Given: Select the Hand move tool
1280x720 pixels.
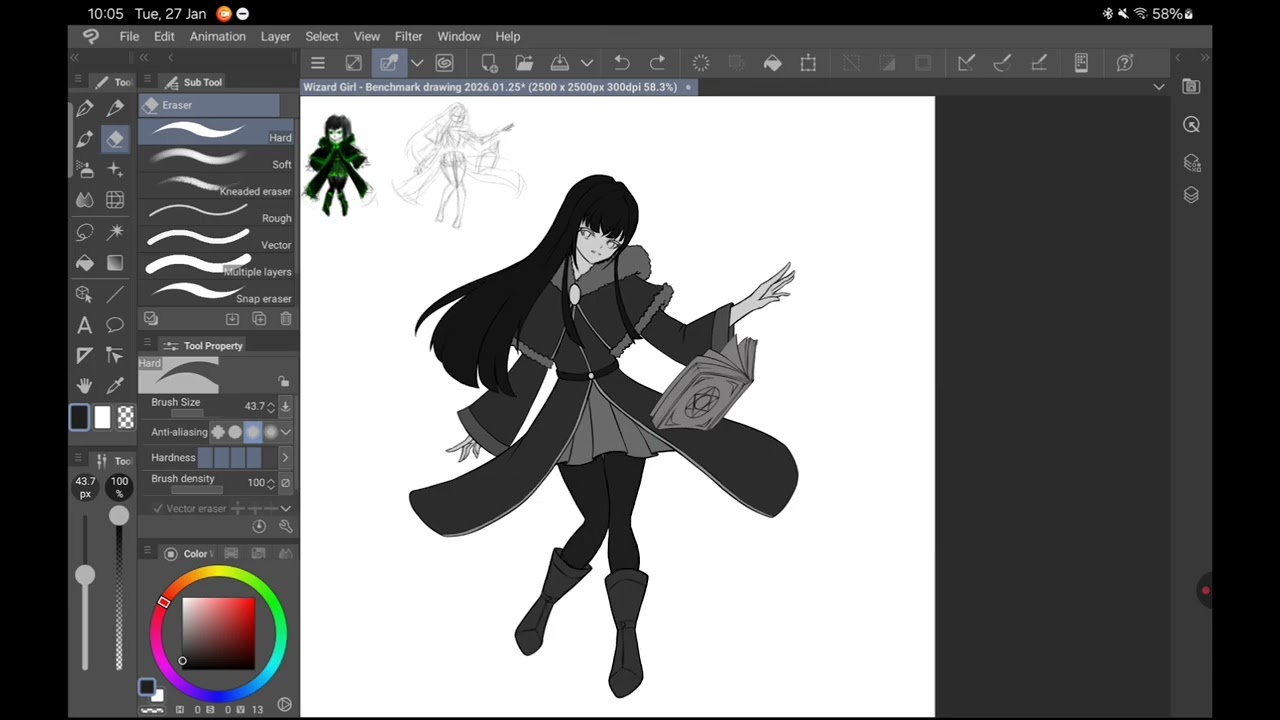Looking at the screenshot, I should click(x=85, y=385).
